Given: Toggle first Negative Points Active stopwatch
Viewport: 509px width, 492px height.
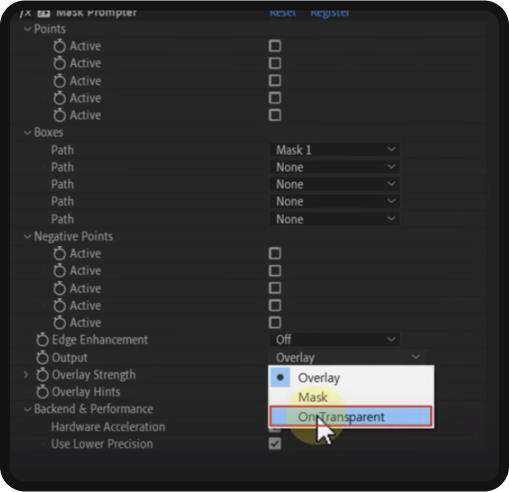Looking at the screenshot, I should [60, 253].
